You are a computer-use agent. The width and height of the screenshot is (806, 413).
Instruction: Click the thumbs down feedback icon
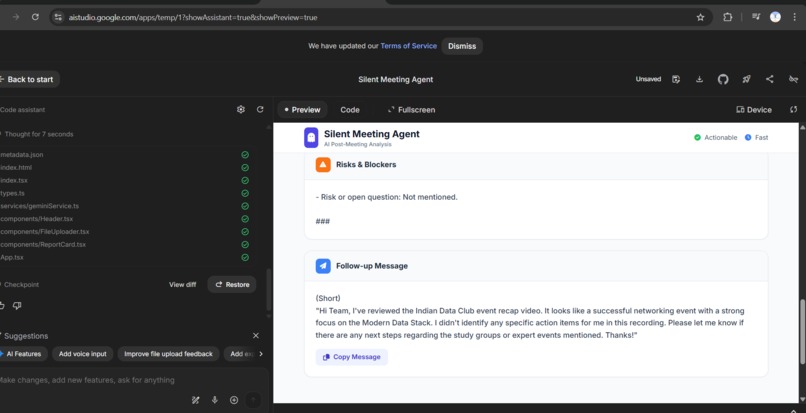tap(17, 306)
